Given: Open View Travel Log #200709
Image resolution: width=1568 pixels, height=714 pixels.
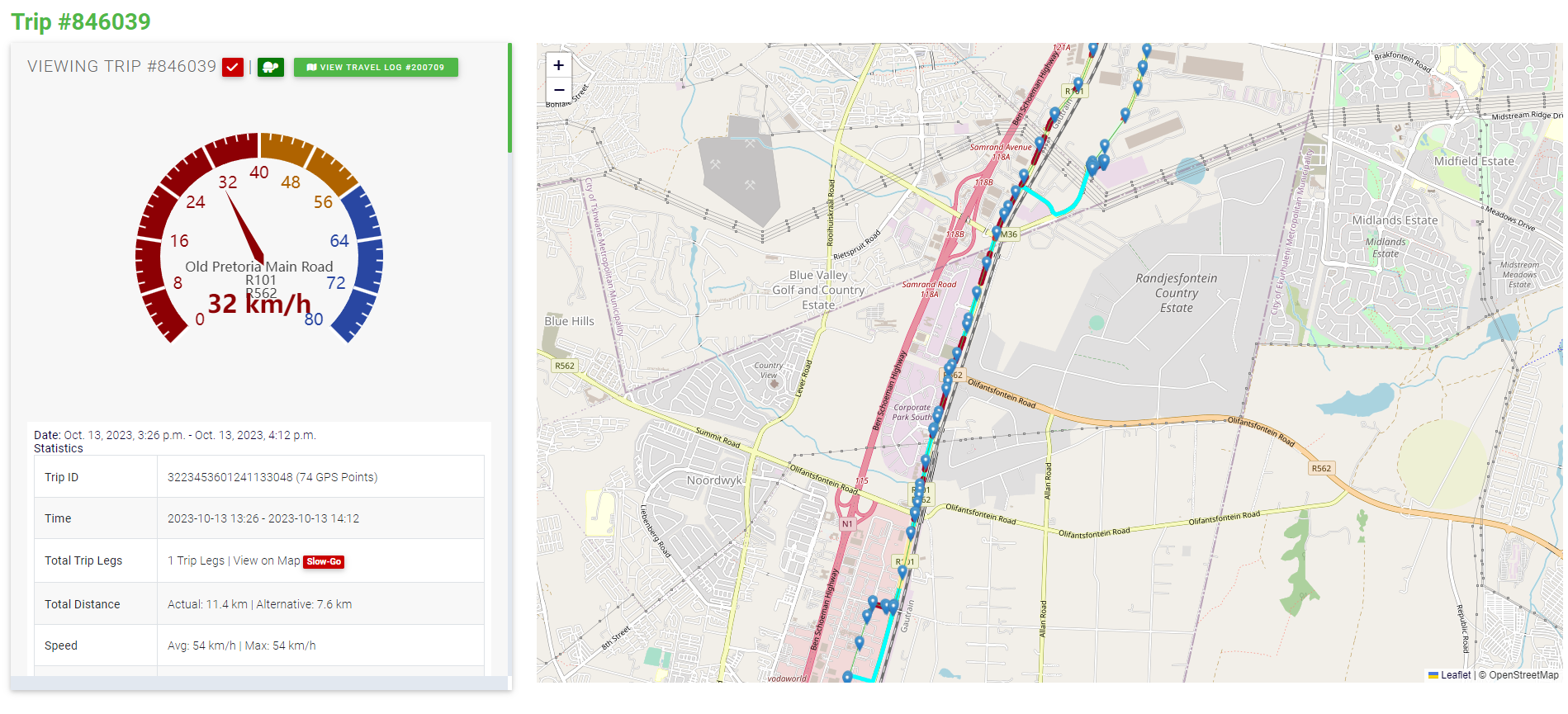Looking at the screenshot, I should click(x=376, y=68).
